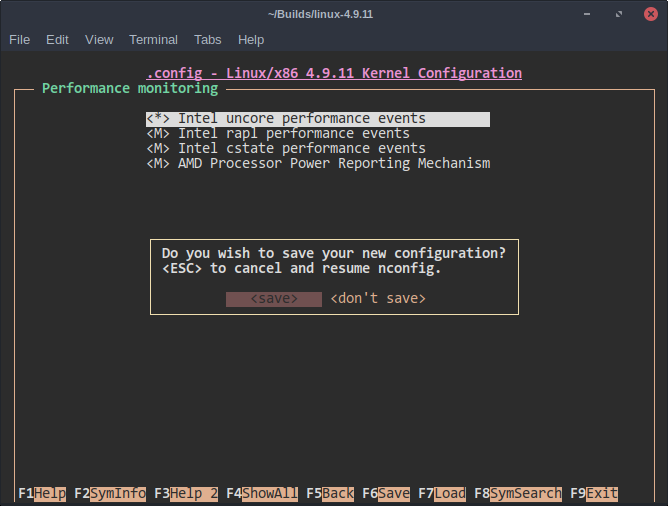
Task: Toggle AMD Processor Power Reporting Mechanism
Action: (318, 164)
